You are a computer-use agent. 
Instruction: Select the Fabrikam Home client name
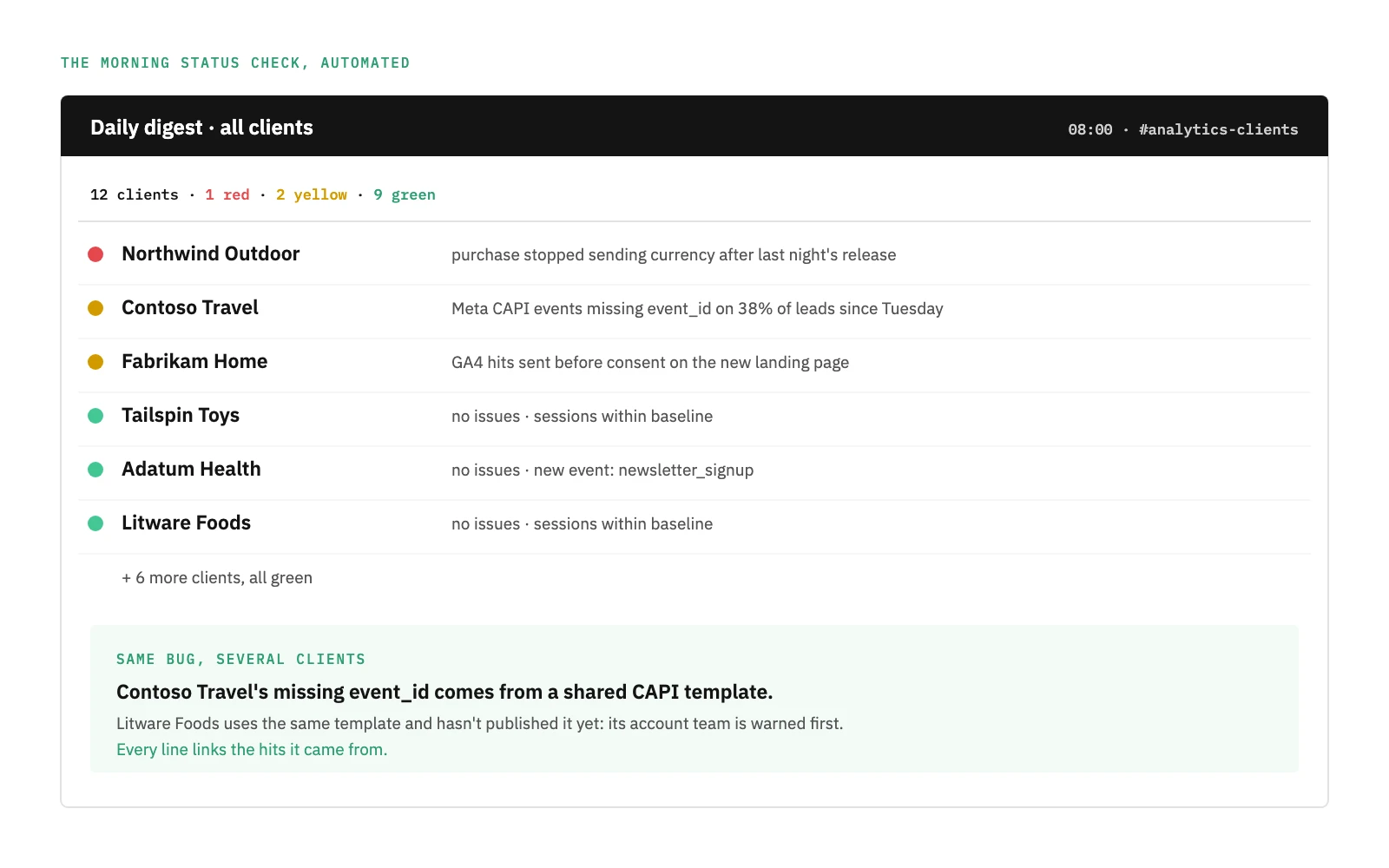pyautogui.click(x=194, y=361)
